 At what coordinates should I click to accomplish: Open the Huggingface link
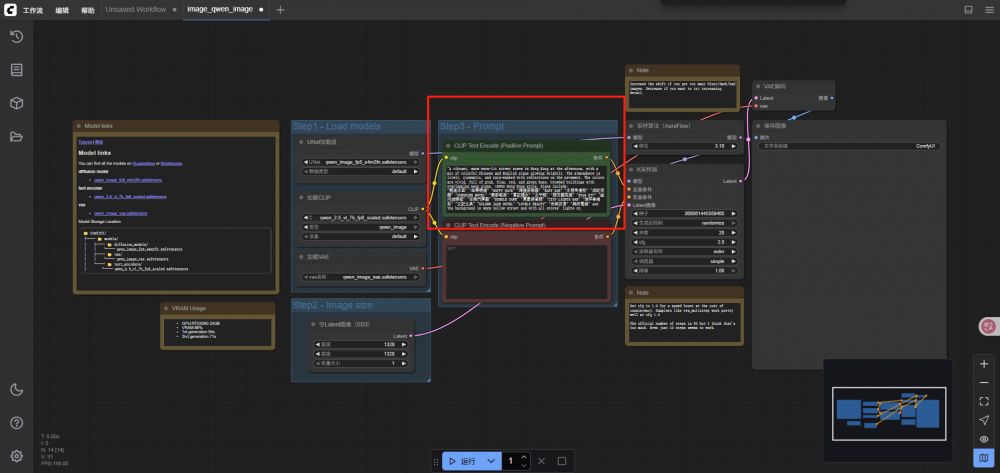(x=143, y=164)
